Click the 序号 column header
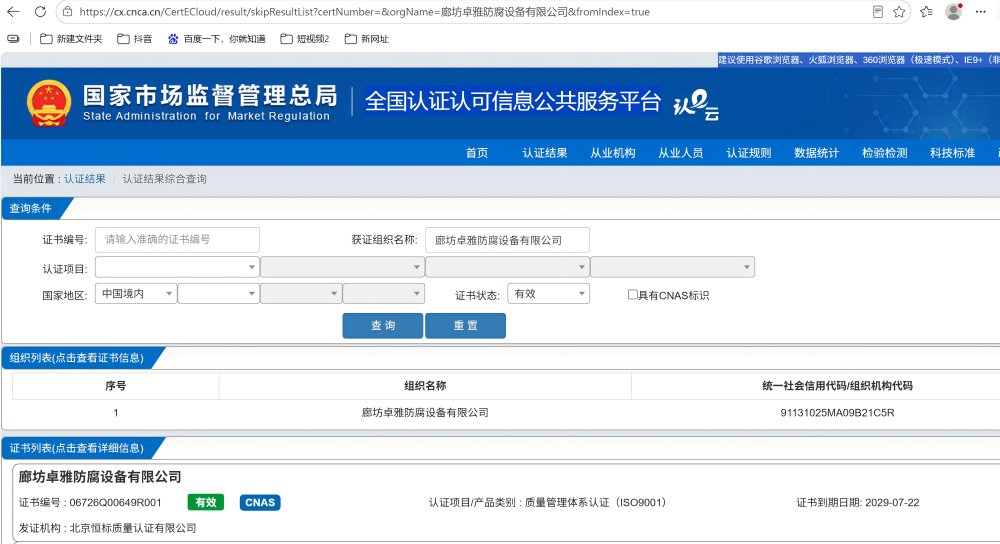The width and height of the screenshot is (1000, 544). (115, 386)
